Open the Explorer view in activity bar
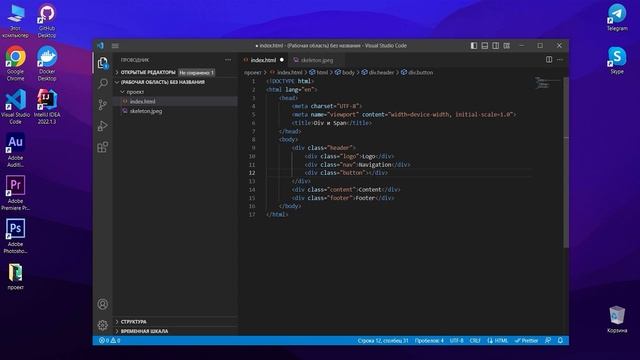 pyautogui.click(x=103, y=63)
